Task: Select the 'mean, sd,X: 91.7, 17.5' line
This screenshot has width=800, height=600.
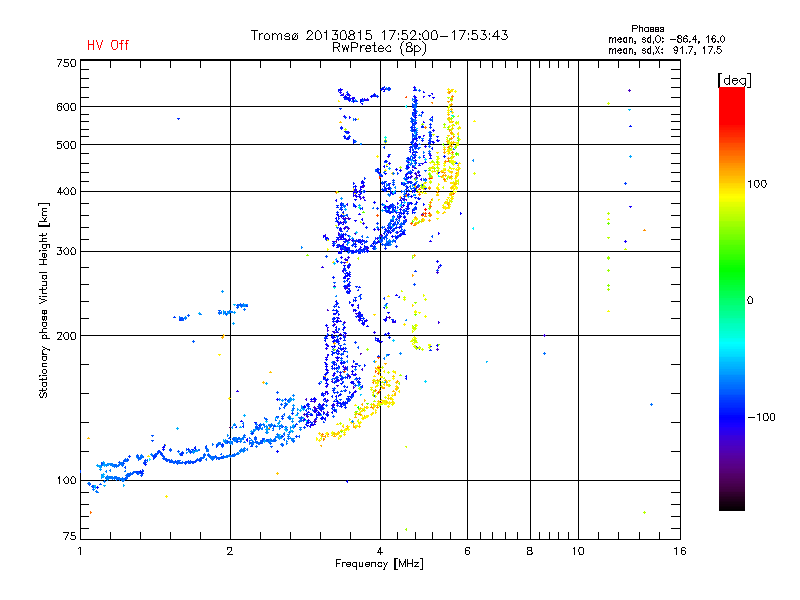Action: click(665, 50)
